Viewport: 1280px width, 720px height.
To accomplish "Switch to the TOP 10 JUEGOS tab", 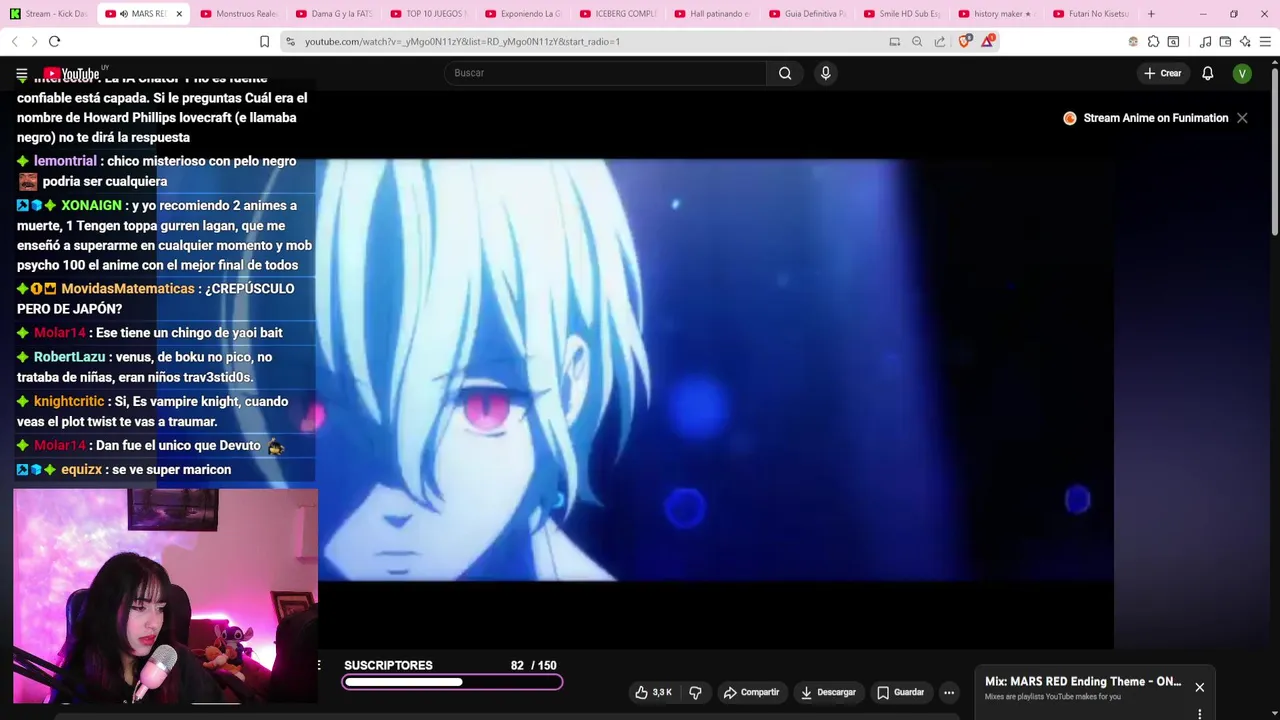I will pos(428,14).
